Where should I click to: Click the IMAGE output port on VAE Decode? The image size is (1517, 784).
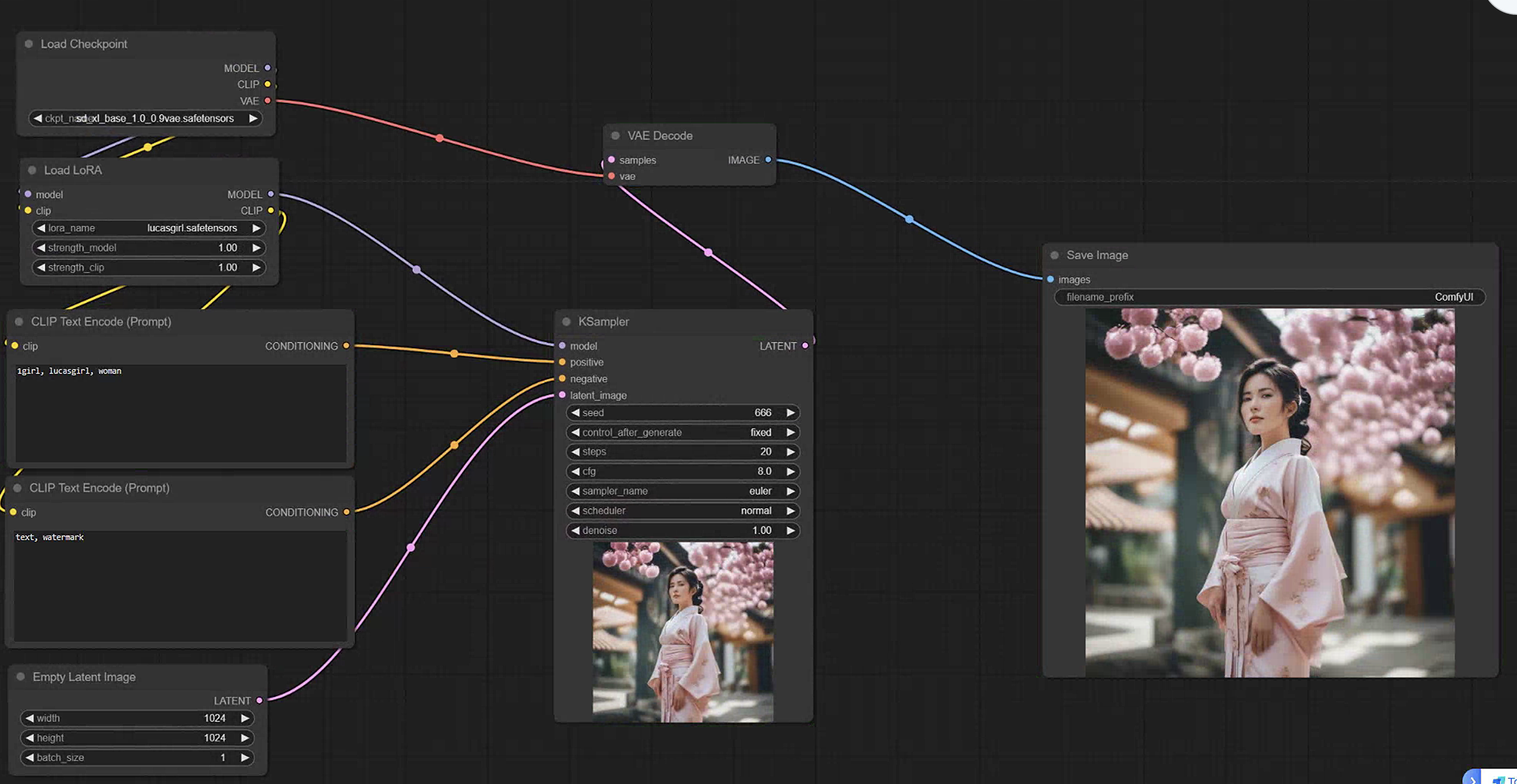click(x=768, y=160)
